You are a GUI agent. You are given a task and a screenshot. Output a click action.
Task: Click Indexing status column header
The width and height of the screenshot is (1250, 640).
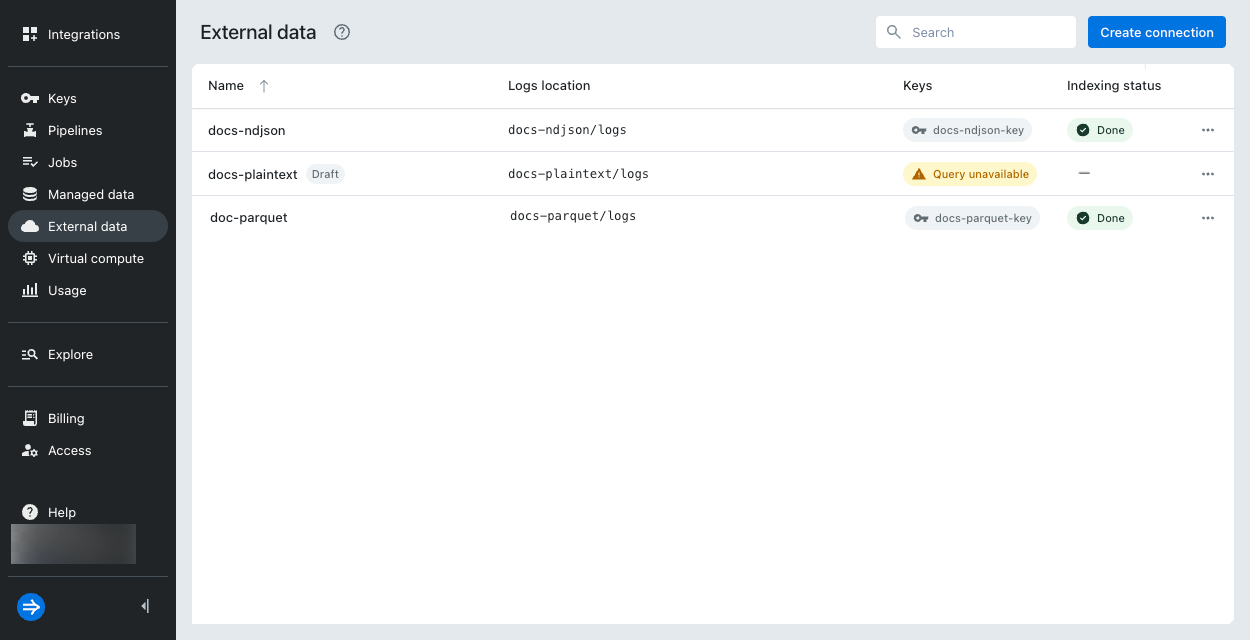point(1114,86)
